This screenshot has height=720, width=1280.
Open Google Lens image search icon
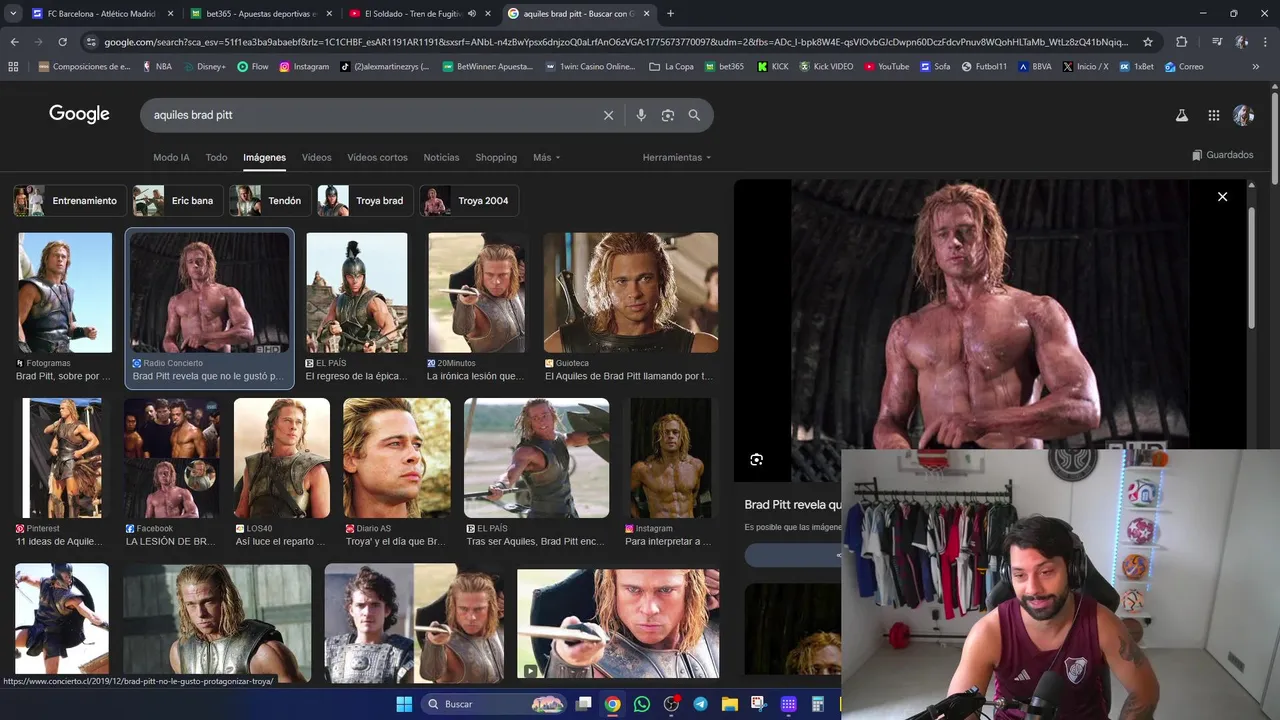point(668,115)
